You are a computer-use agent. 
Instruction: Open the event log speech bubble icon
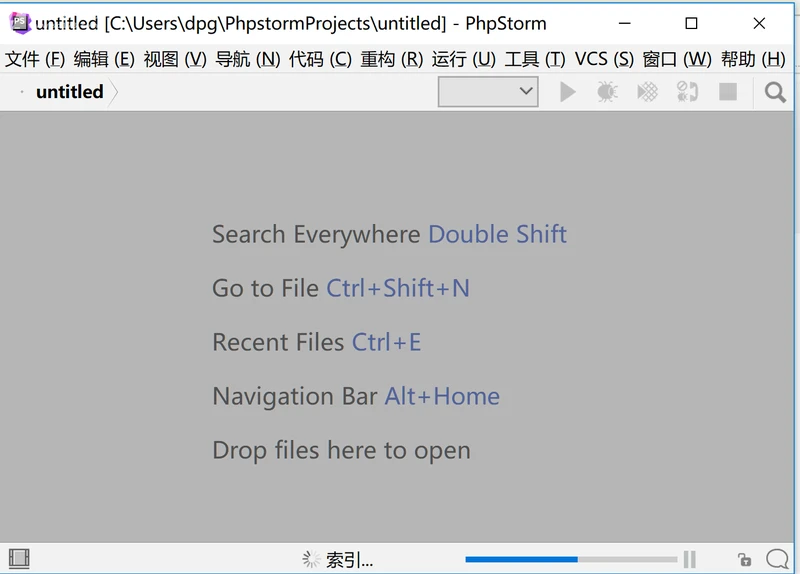click(777, 559)
